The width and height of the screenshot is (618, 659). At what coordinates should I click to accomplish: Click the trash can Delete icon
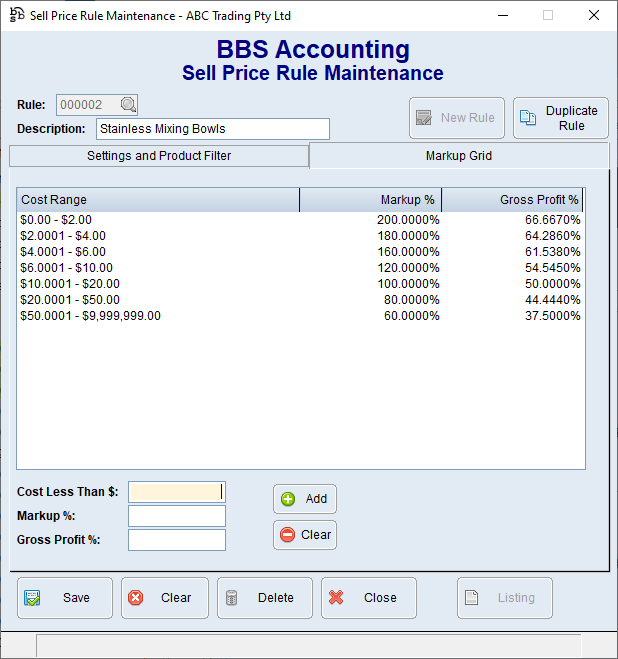tap(232, 598)
